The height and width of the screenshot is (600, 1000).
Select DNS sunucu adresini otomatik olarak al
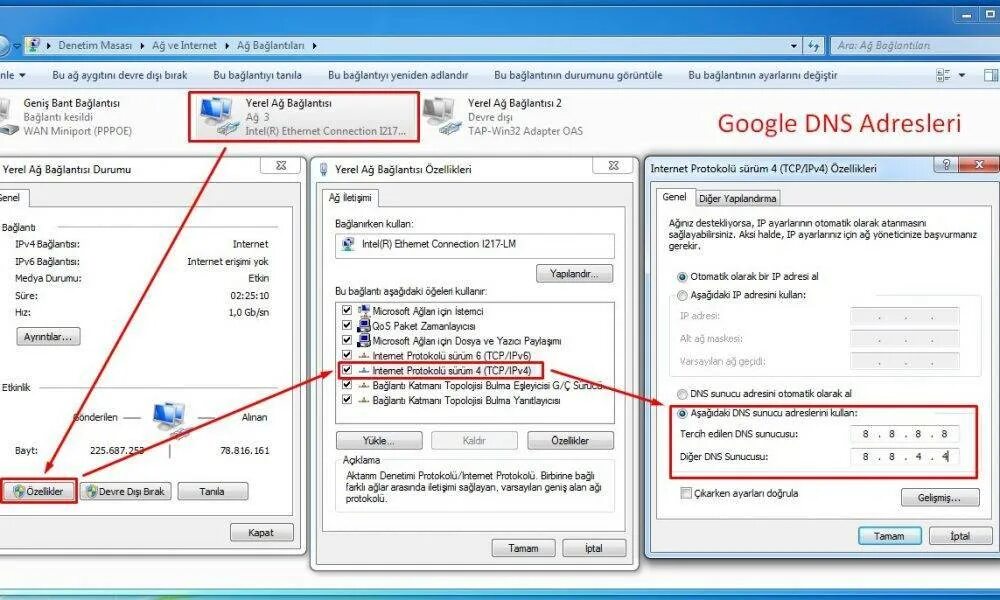pyautogui.click(x=682, y=394)
